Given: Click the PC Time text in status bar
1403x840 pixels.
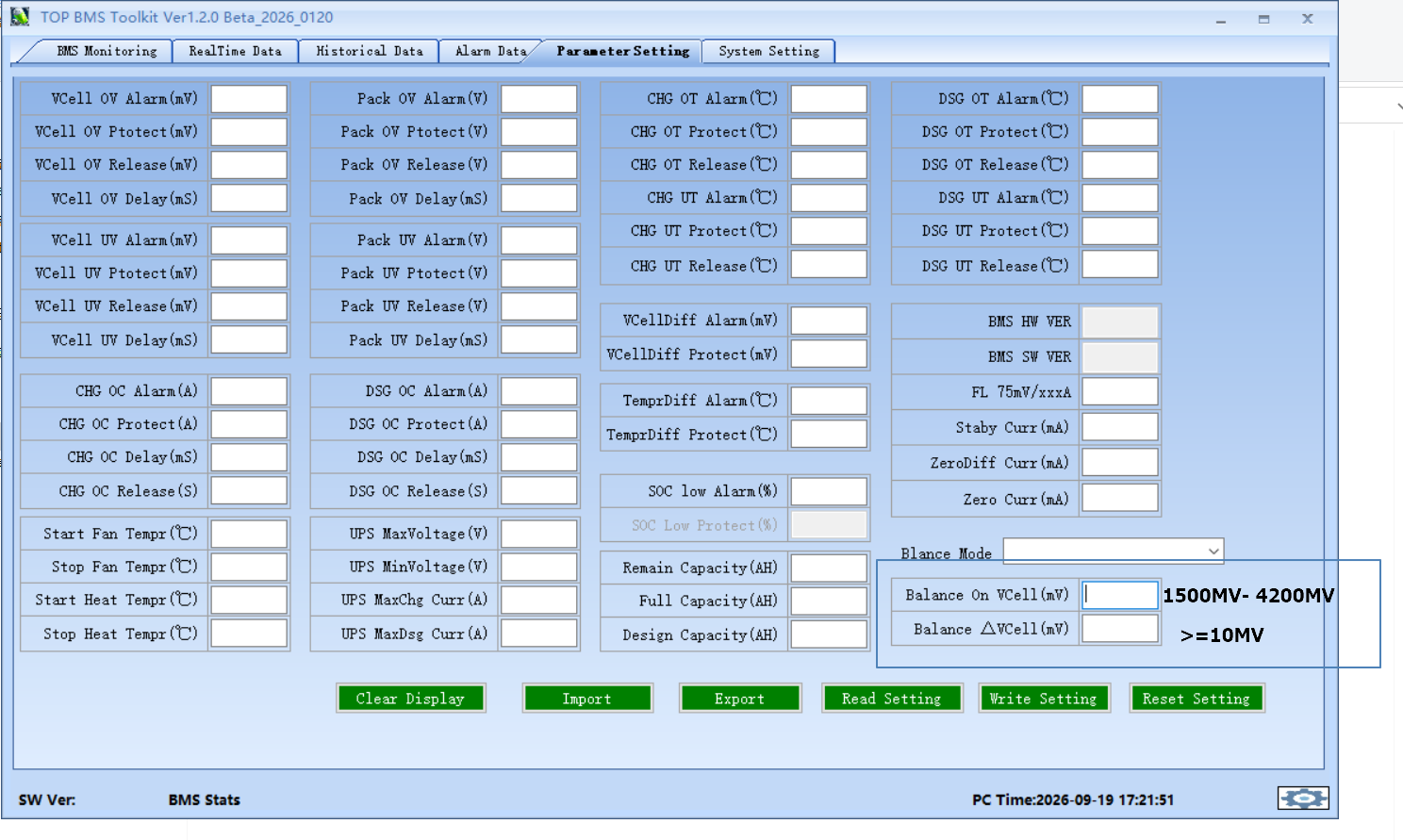Looking at the screenshot, I should (x=1073, y=799).
